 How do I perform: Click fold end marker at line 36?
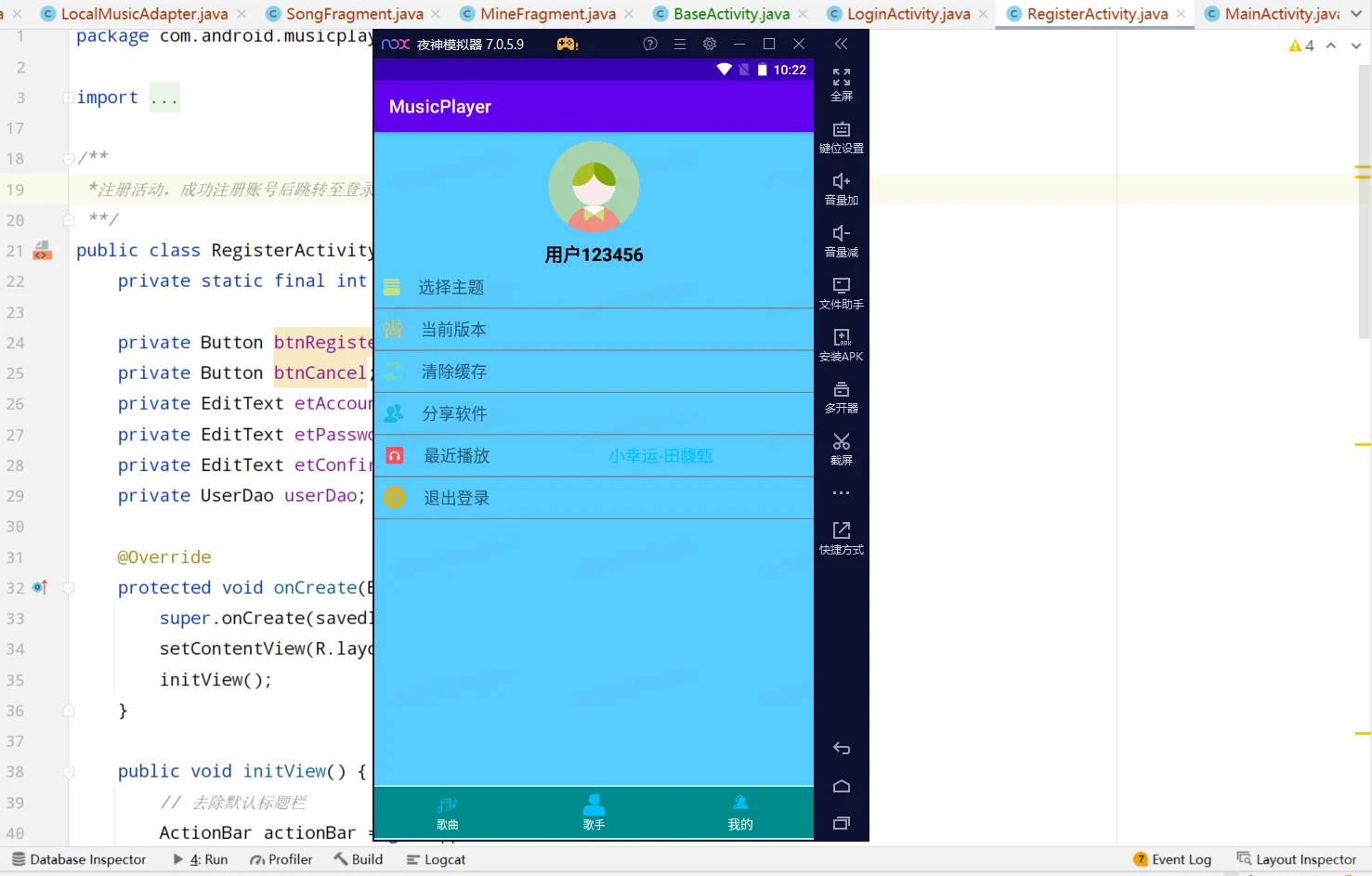click(69, 711)
